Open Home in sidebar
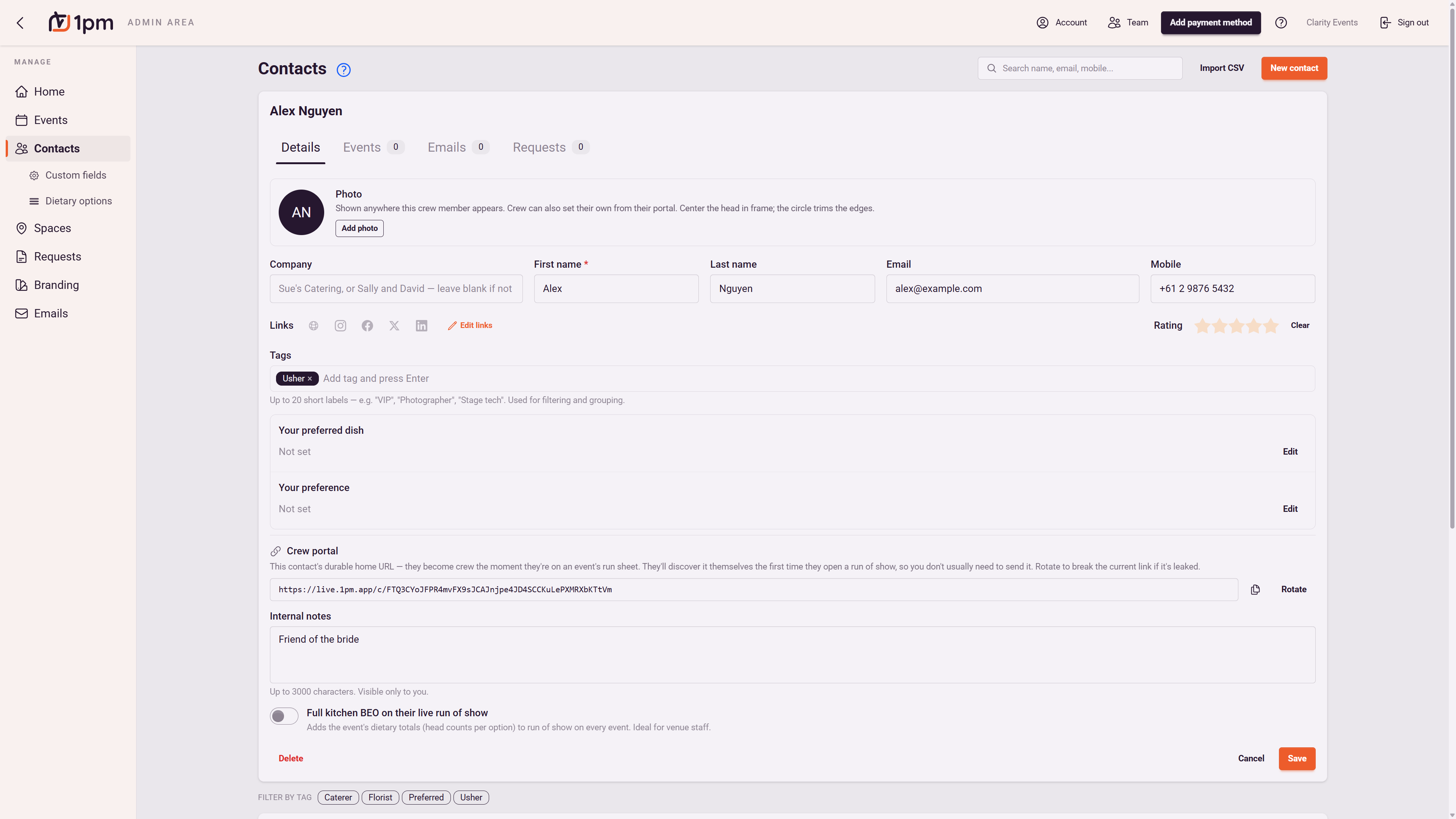Viewport: 1456px width, 819px height. (68, 91)
